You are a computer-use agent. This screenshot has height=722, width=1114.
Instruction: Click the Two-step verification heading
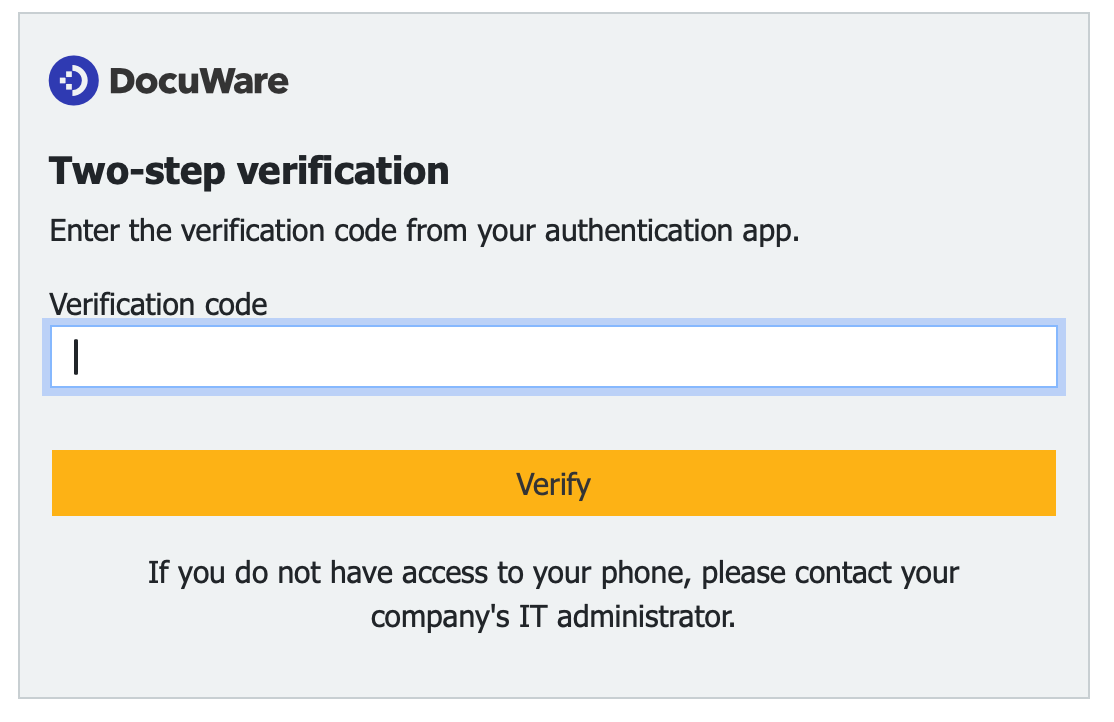249,171
